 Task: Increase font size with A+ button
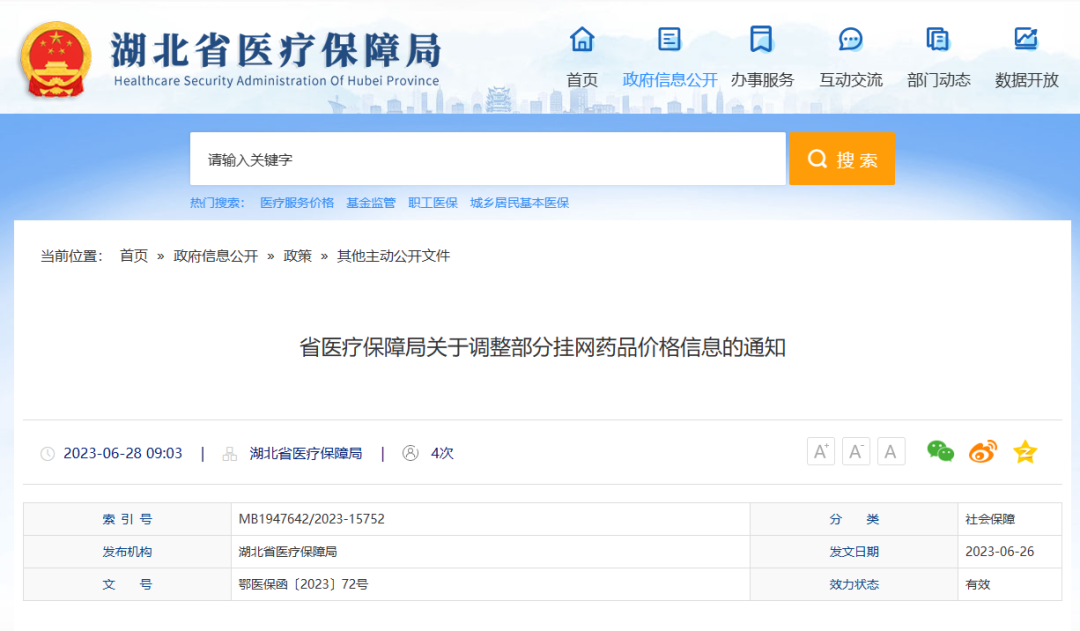click(x=820, y=451)
